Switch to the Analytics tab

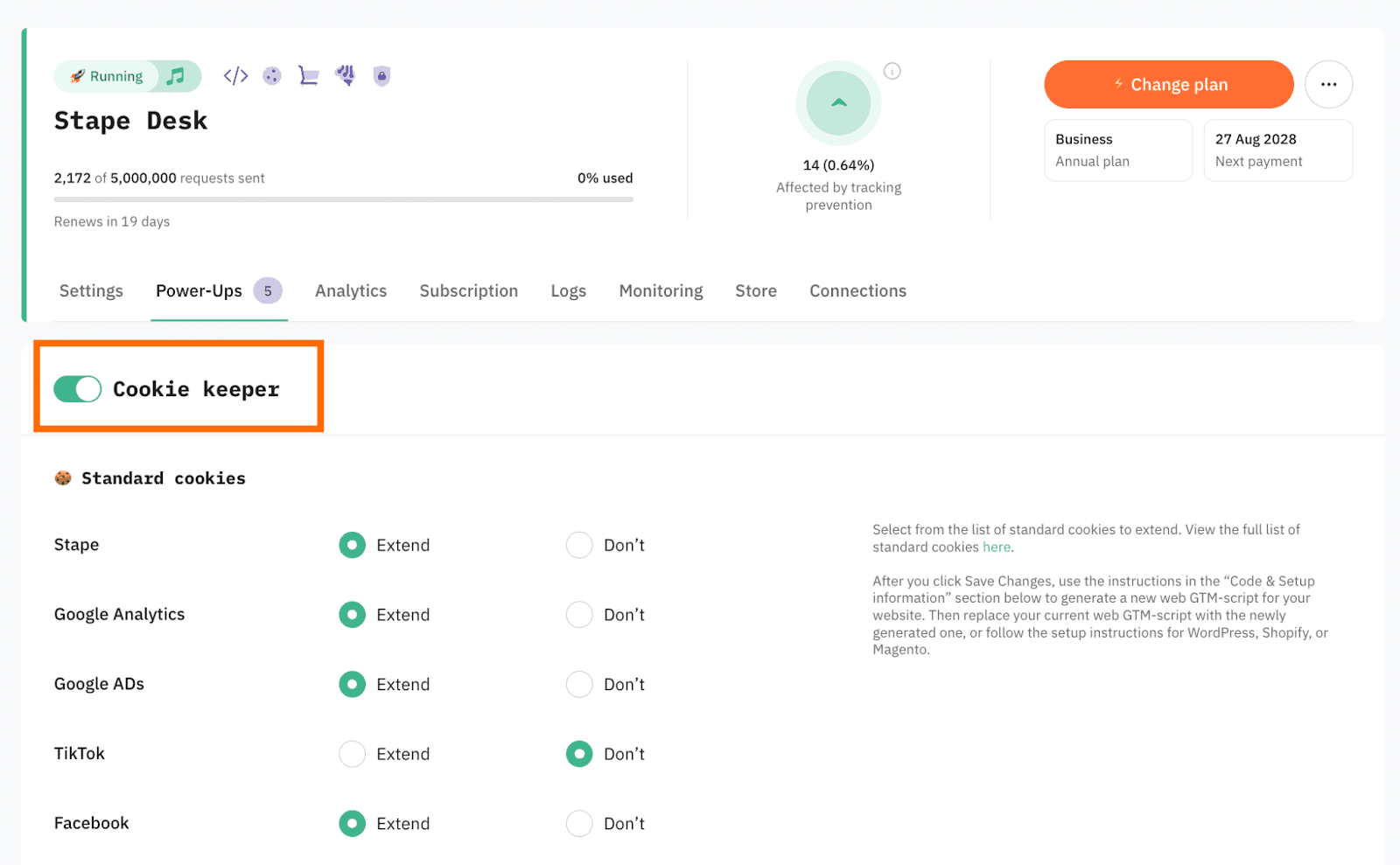click(351, 291)
